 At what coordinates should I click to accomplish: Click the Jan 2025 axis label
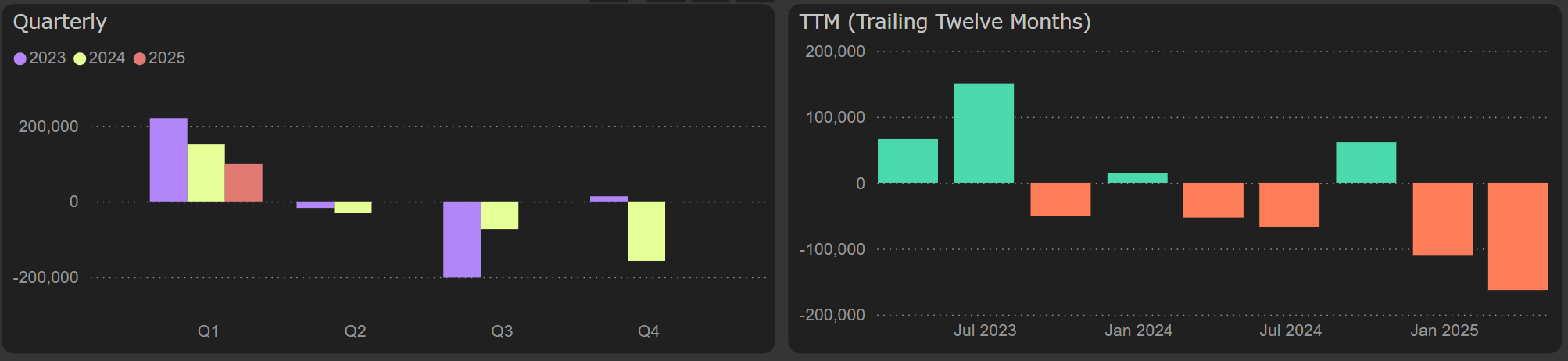(x=1444, y=331)
